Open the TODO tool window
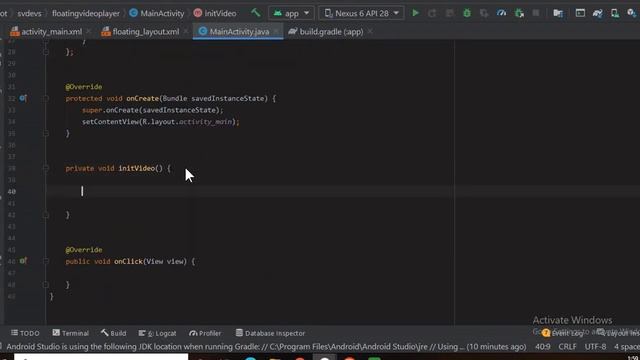 coord(25,333)
